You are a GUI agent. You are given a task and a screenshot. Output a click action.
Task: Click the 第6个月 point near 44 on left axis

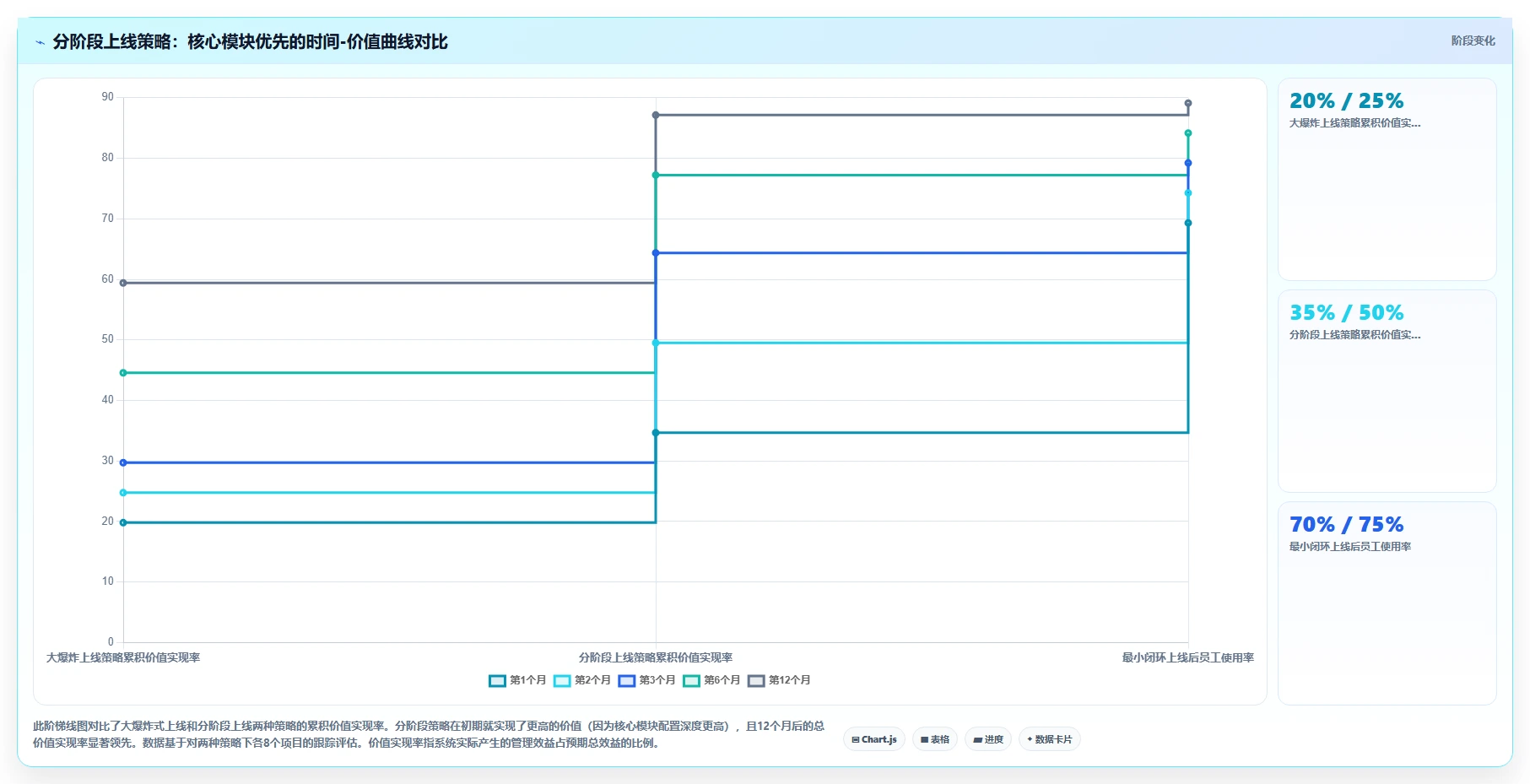pyautogui.click(x=123, y=373)
